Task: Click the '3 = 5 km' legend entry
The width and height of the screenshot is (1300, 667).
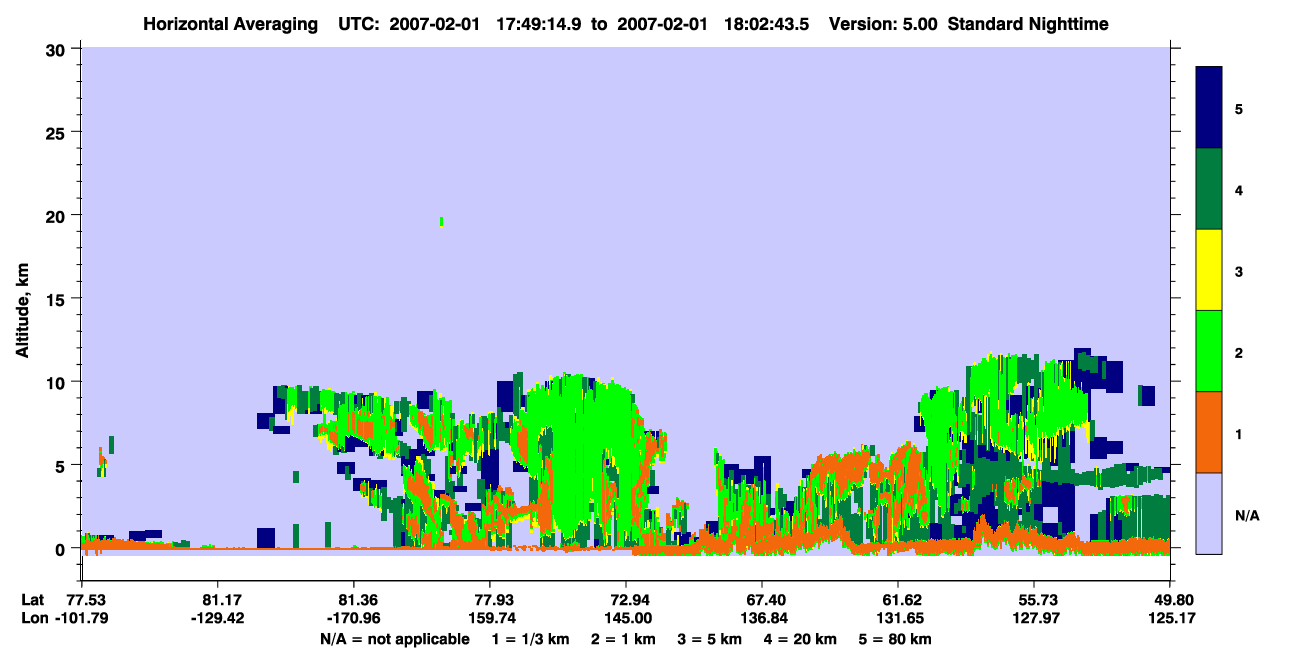Action: [710, 639]
